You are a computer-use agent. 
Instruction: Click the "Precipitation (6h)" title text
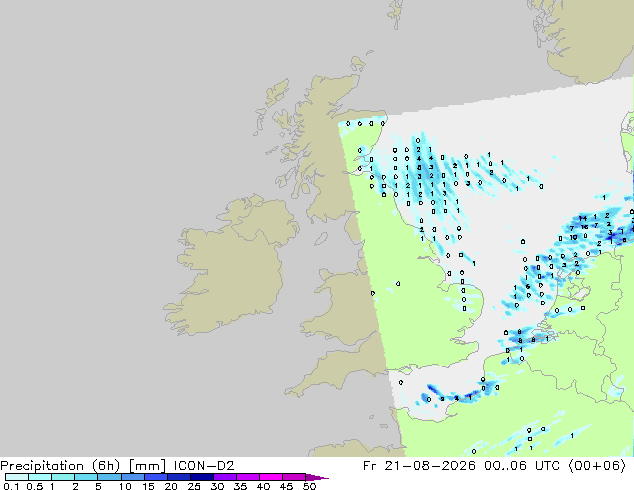click(60, 466)
